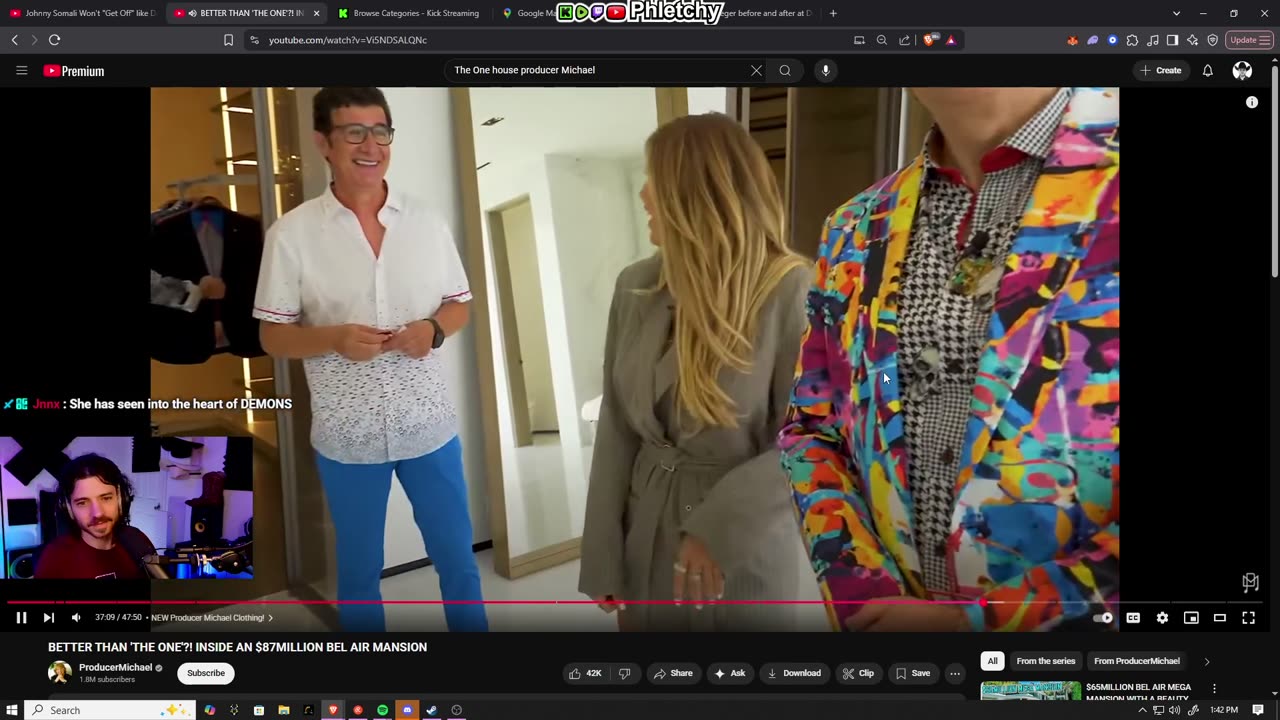This screenshot has height=720, width=1280.
Task: Reload the current page
Action: pyautogui.click(x=54, y=40)
